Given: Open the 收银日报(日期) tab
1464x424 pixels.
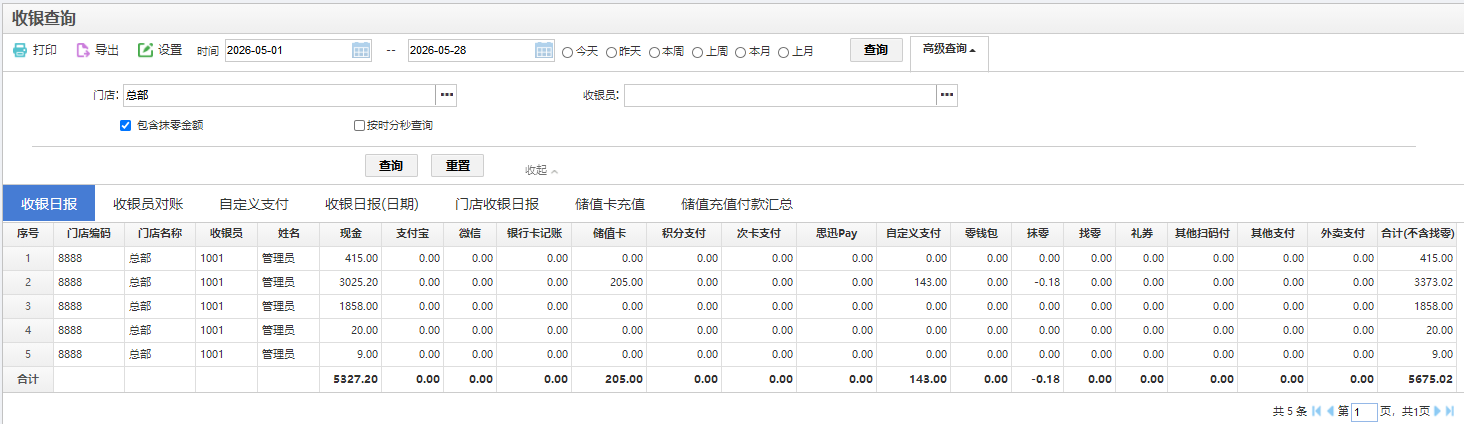Looking at the screenshot, I should tap(371, 204).
